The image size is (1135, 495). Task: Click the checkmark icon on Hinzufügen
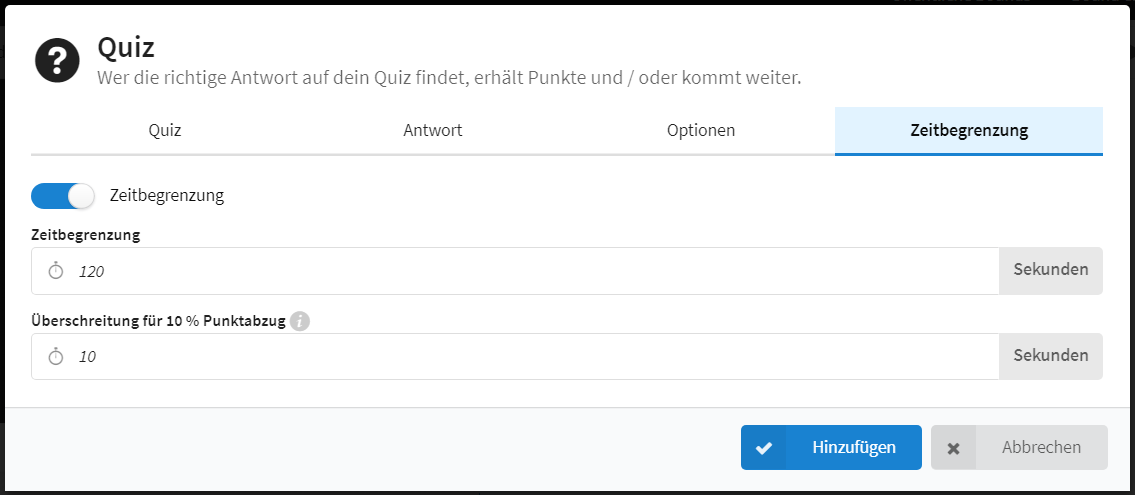(x=763, y=448)
